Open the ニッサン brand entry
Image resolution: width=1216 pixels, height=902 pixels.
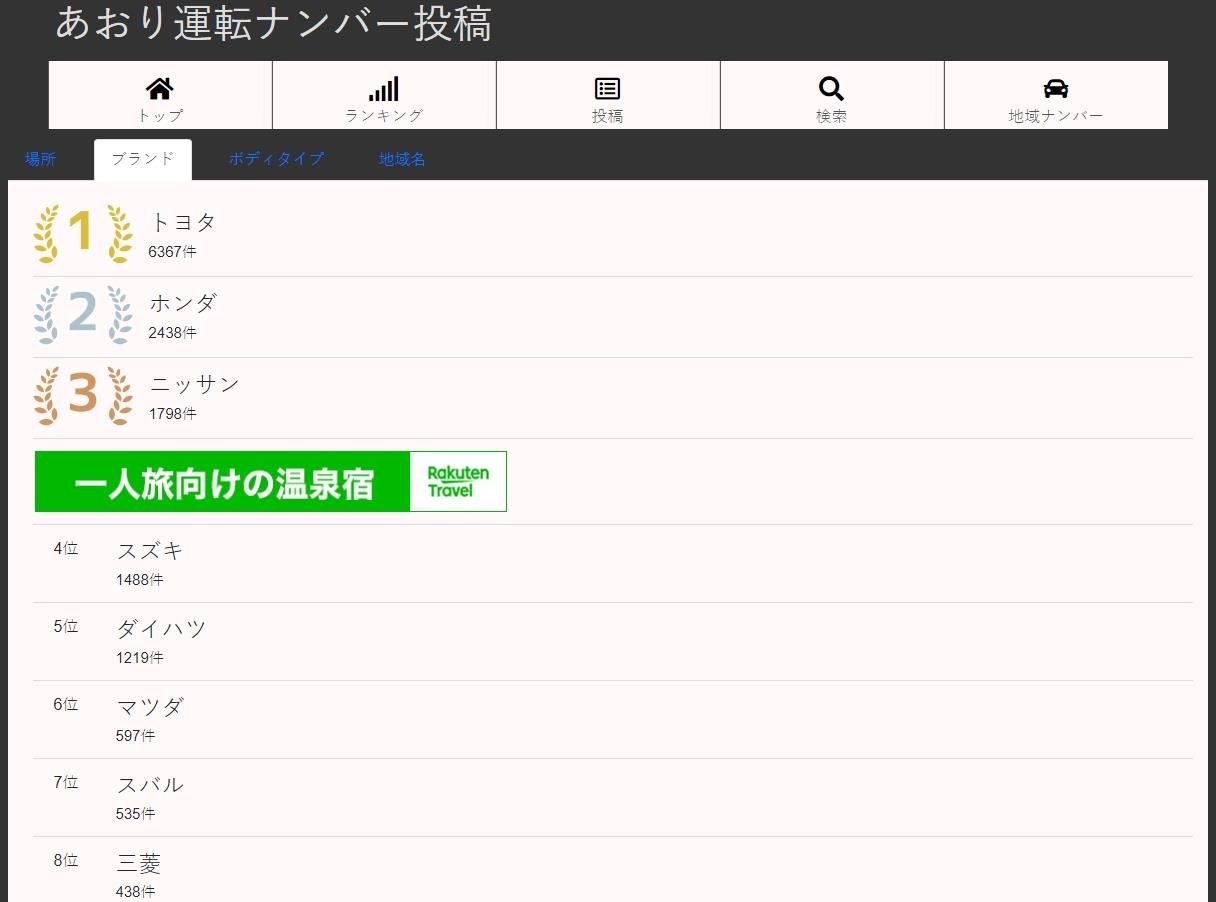pos(195,384)
